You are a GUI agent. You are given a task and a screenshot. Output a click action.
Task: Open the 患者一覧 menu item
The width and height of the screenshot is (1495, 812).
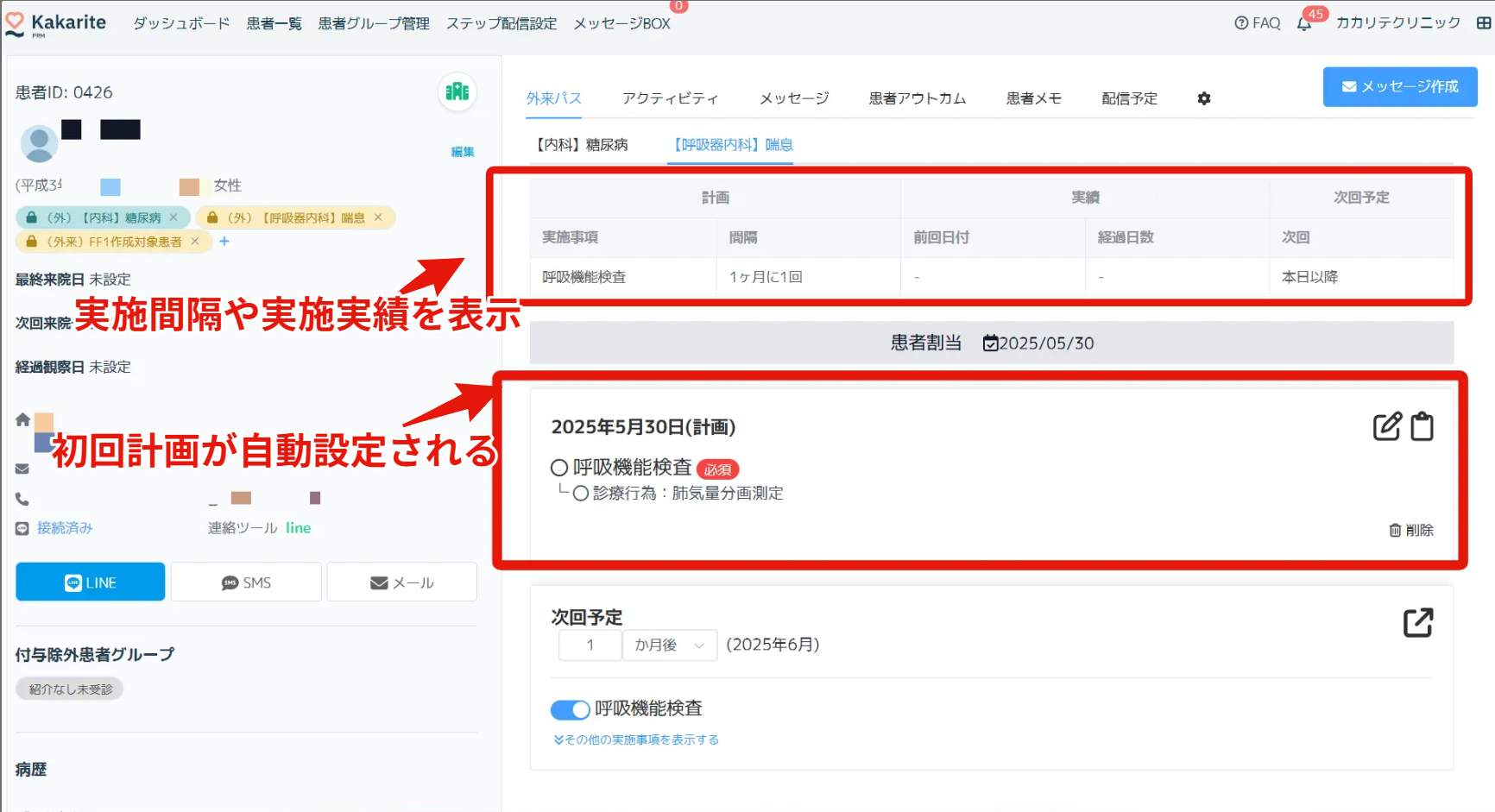[274, 23]
